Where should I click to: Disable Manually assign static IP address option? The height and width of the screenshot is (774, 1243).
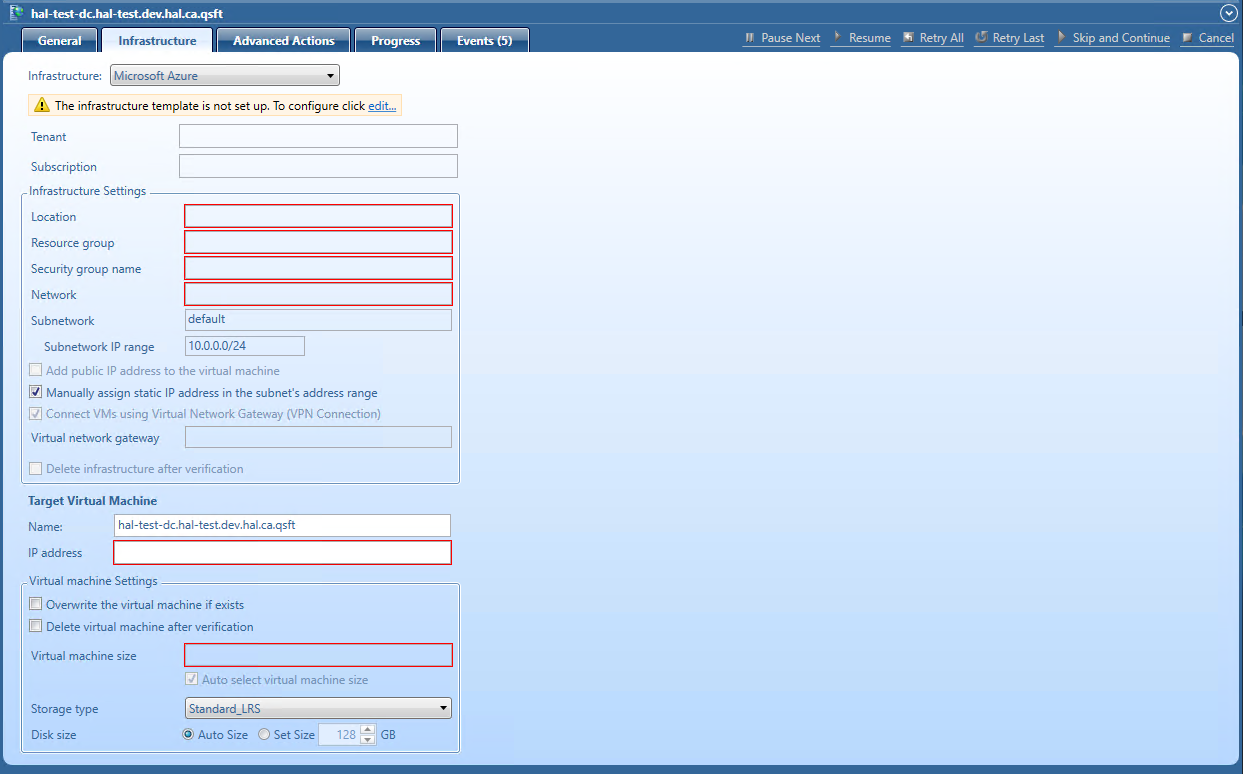[35, 391]
